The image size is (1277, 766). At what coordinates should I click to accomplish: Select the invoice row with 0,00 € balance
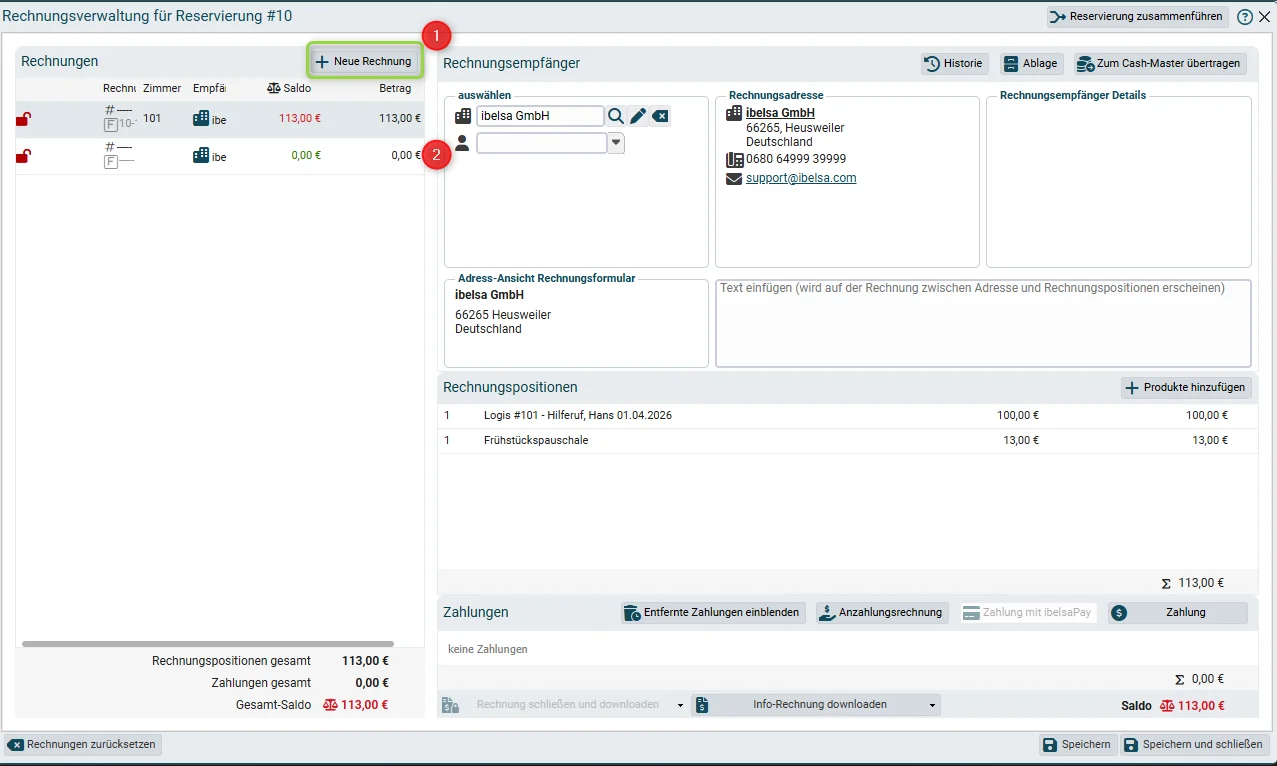tap(219, 156)
